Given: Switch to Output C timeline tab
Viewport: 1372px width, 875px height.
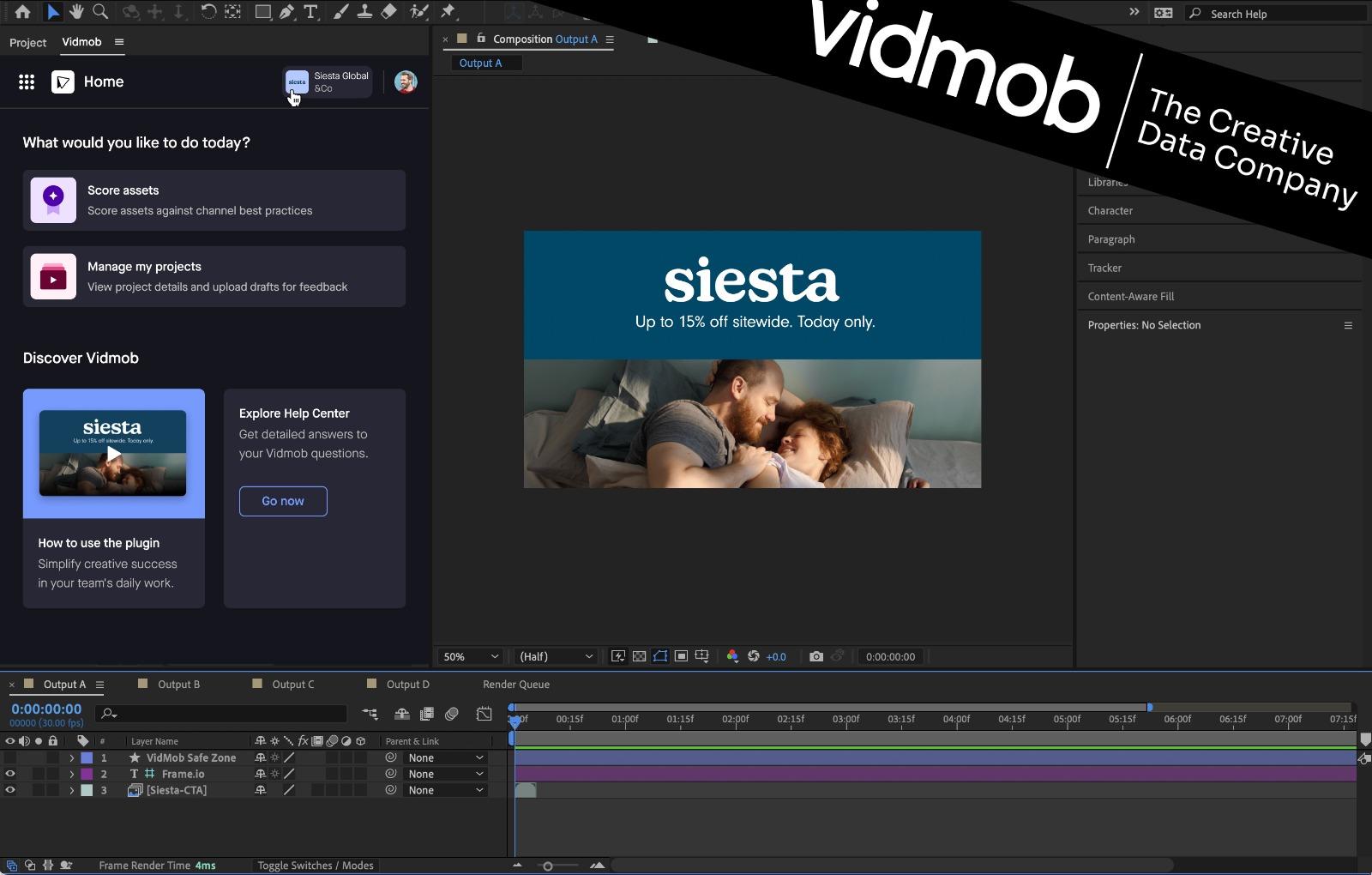Looking at the screenshot, I should pos(292,684).
